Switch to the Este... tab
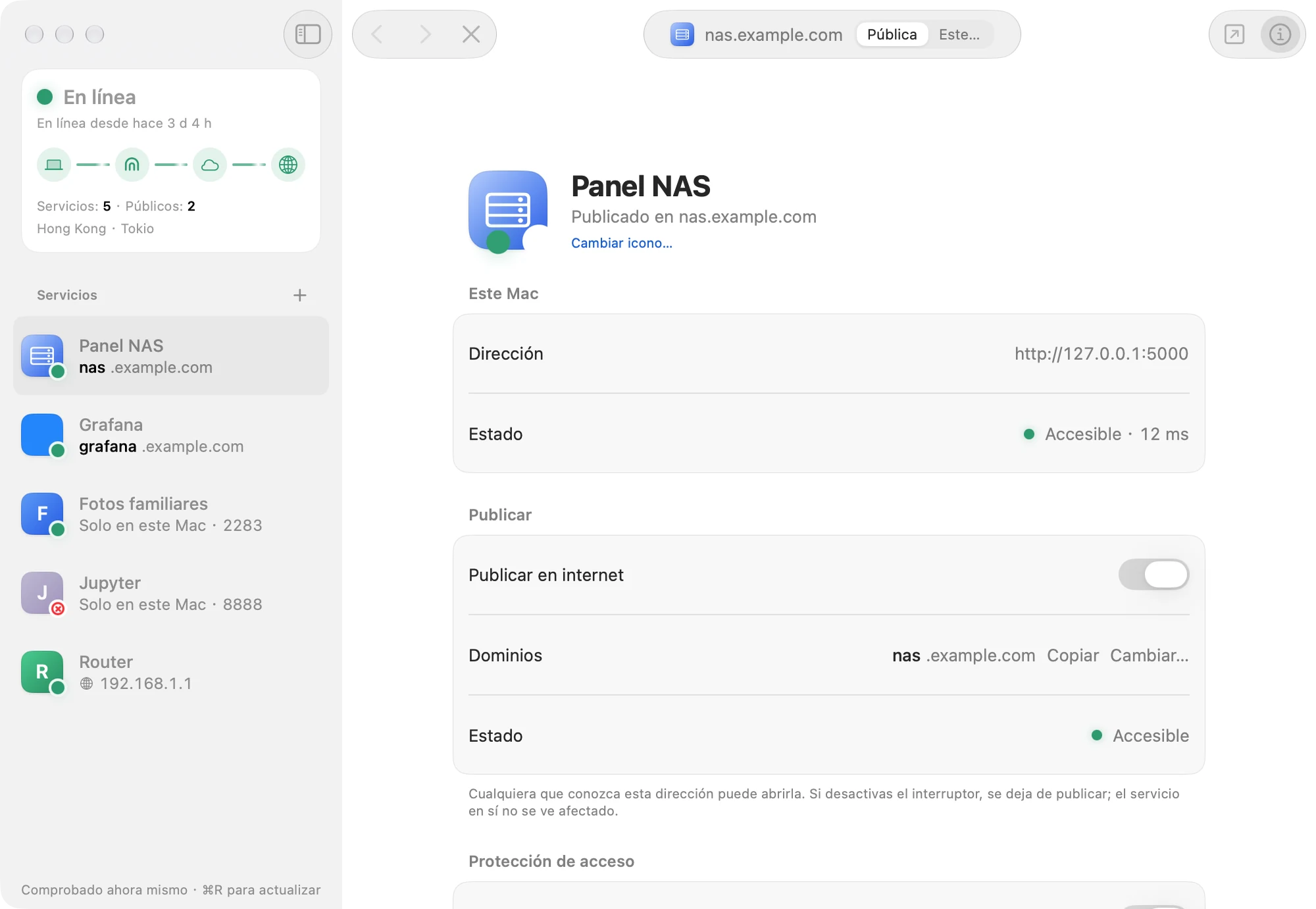This screenshot has height=909, width=1316. pos(959,34)
